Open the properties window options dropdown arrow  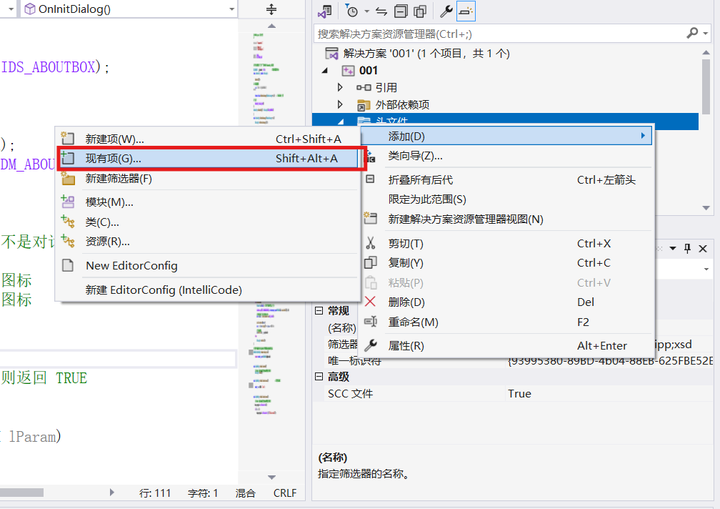[x=672, y=249]
